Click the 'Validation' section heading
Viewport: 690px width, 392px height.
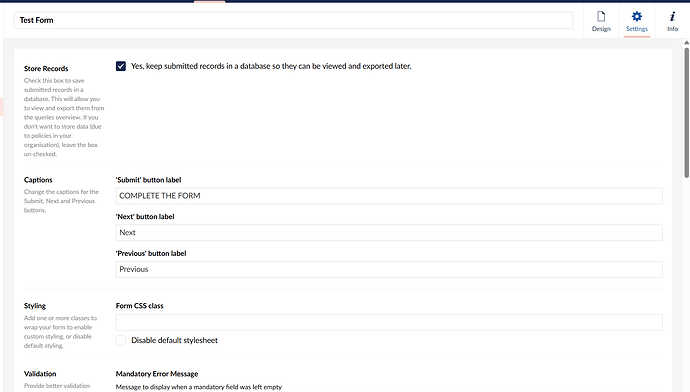pyautogui.click(x=40, y=374)
